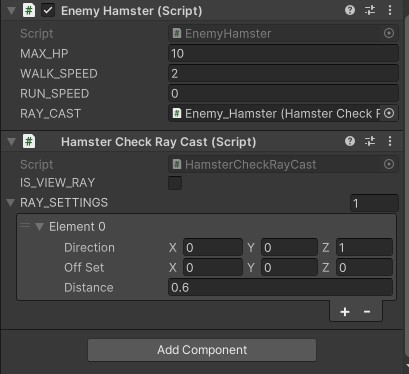The height and width of the screenshot is (374, 409).
Task: Add a new RAY_SETTINGS element with plus
Action: click(345, 312)
